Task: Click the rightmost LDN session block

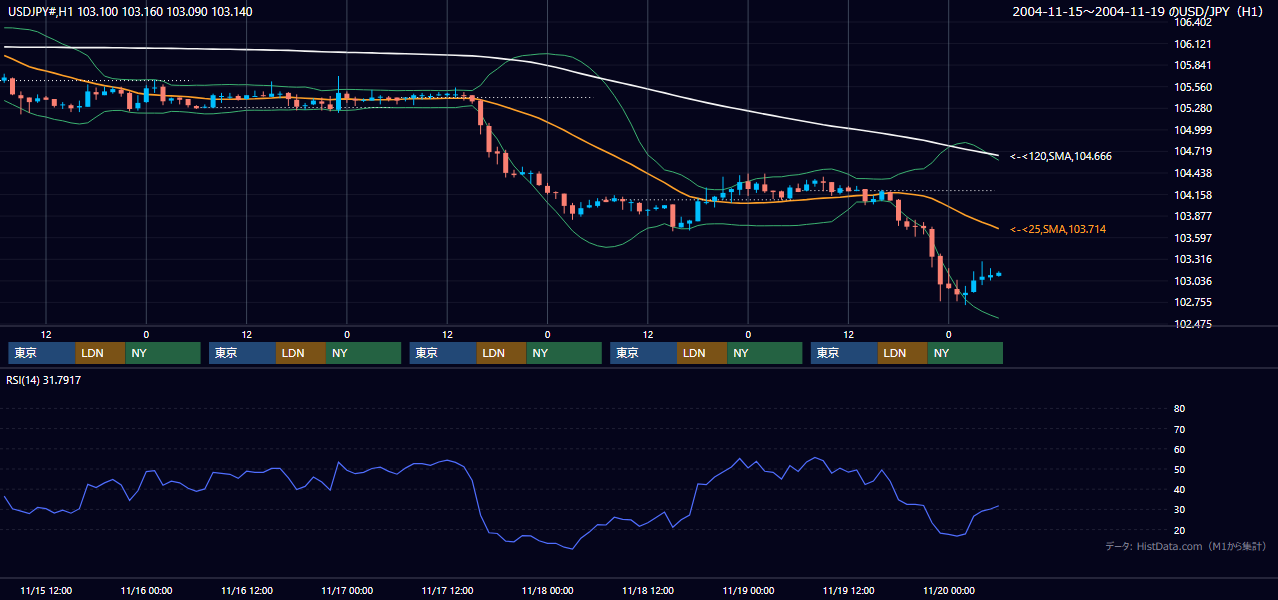Action: click(903, 353)
